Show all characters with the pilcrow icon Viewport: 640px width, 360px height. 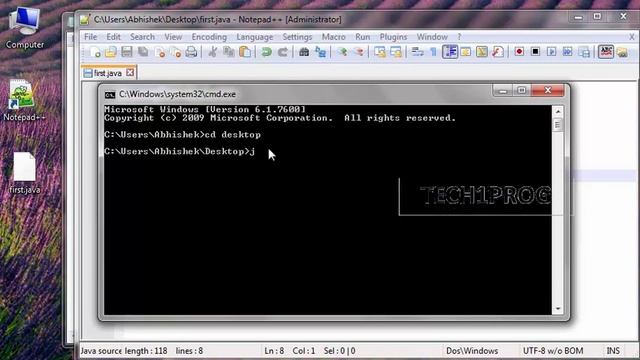click(433, 52)
